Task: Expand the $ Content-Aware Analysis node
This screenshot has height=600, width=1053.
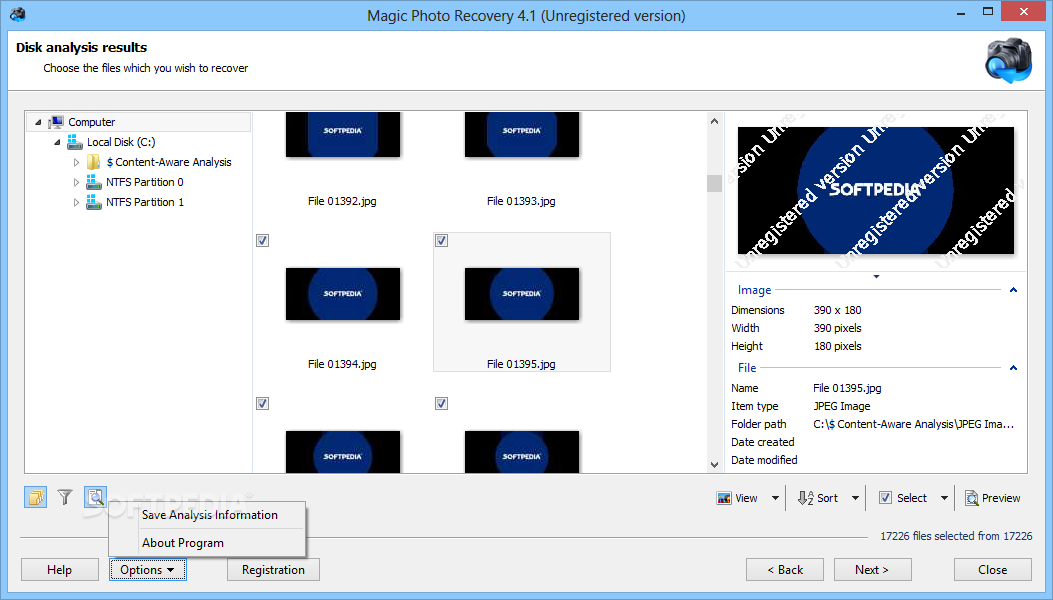Action: point(76,163)
